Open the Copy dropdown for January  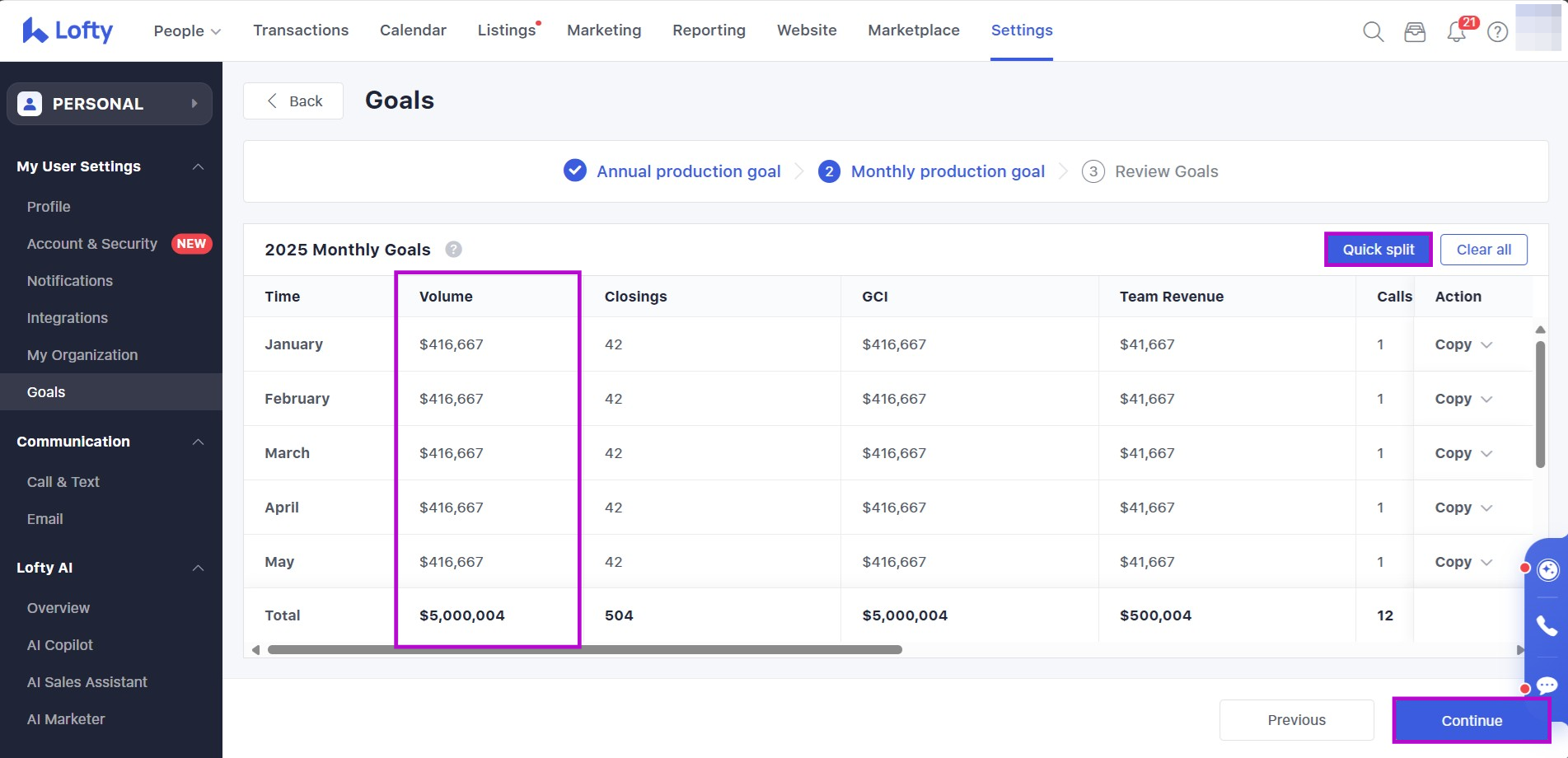pyautogui.click(x=1463, y=344)
